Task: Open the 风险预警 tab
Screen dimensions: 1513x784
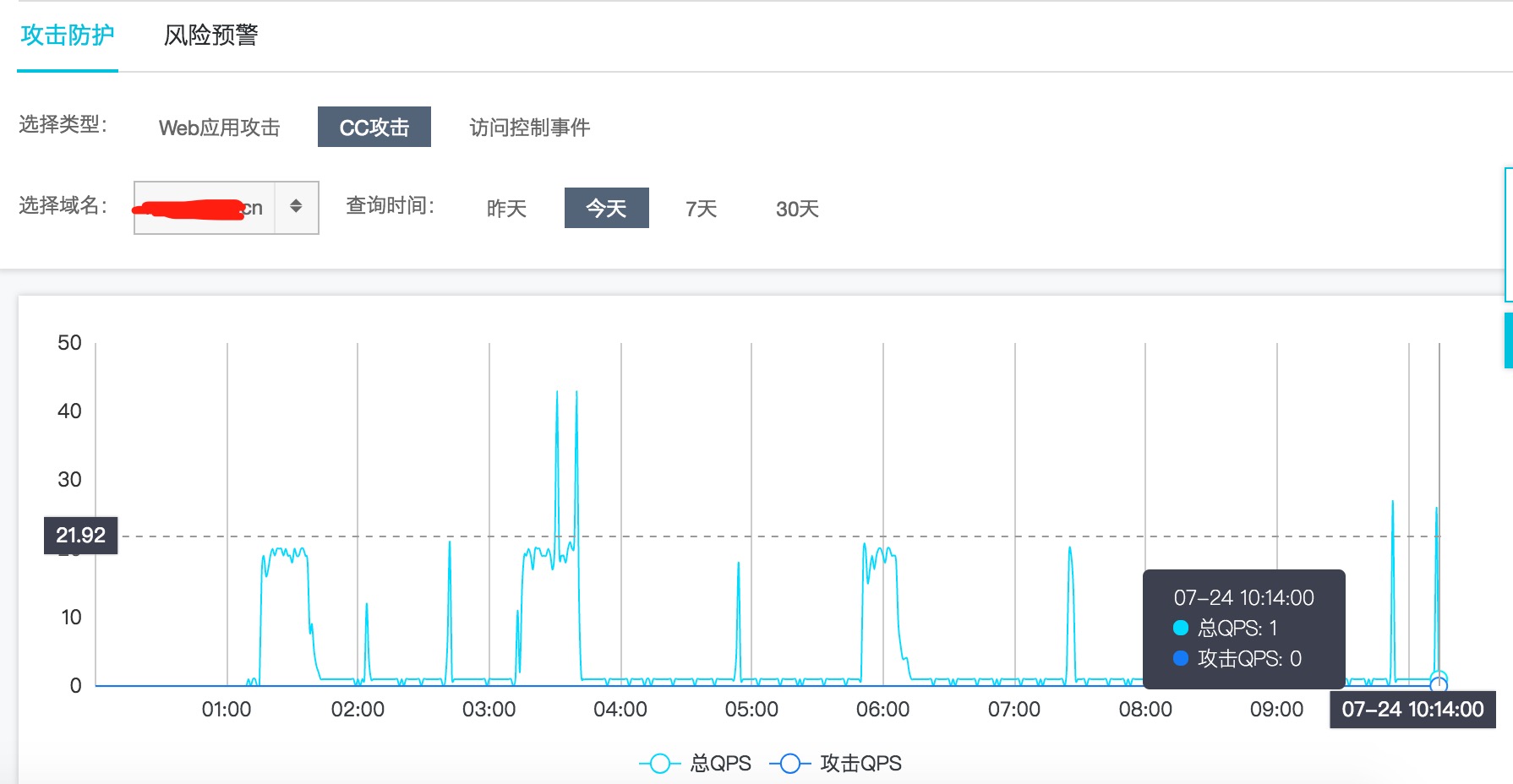Action: (210, 35)
